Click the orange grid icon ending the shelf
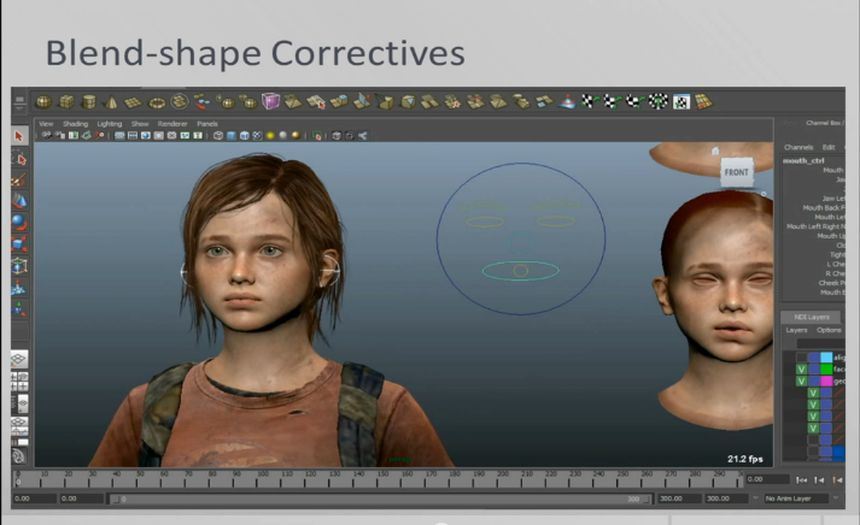 point(704,101)
